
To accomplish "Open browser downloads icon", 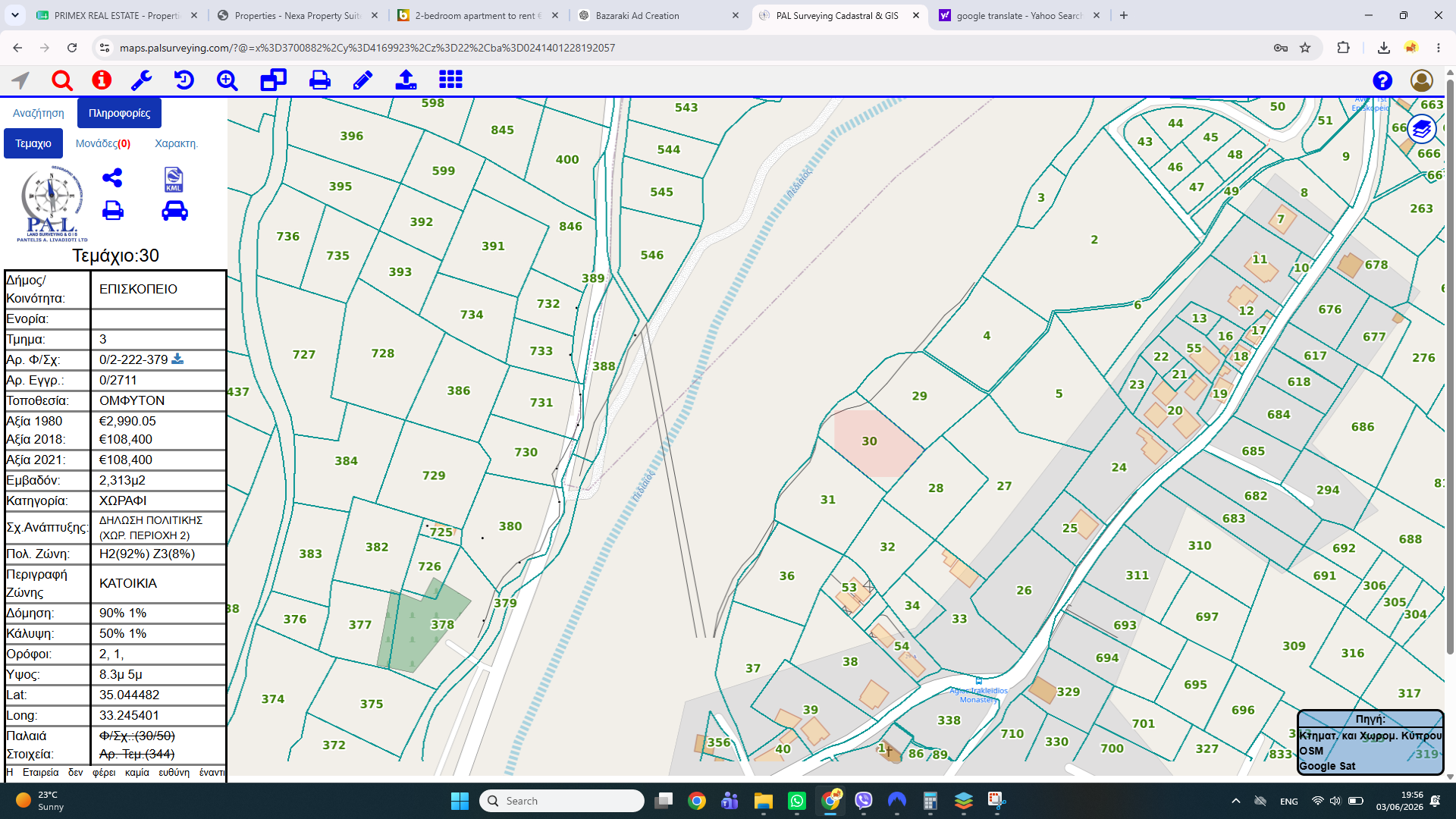I will [1384, 48].
